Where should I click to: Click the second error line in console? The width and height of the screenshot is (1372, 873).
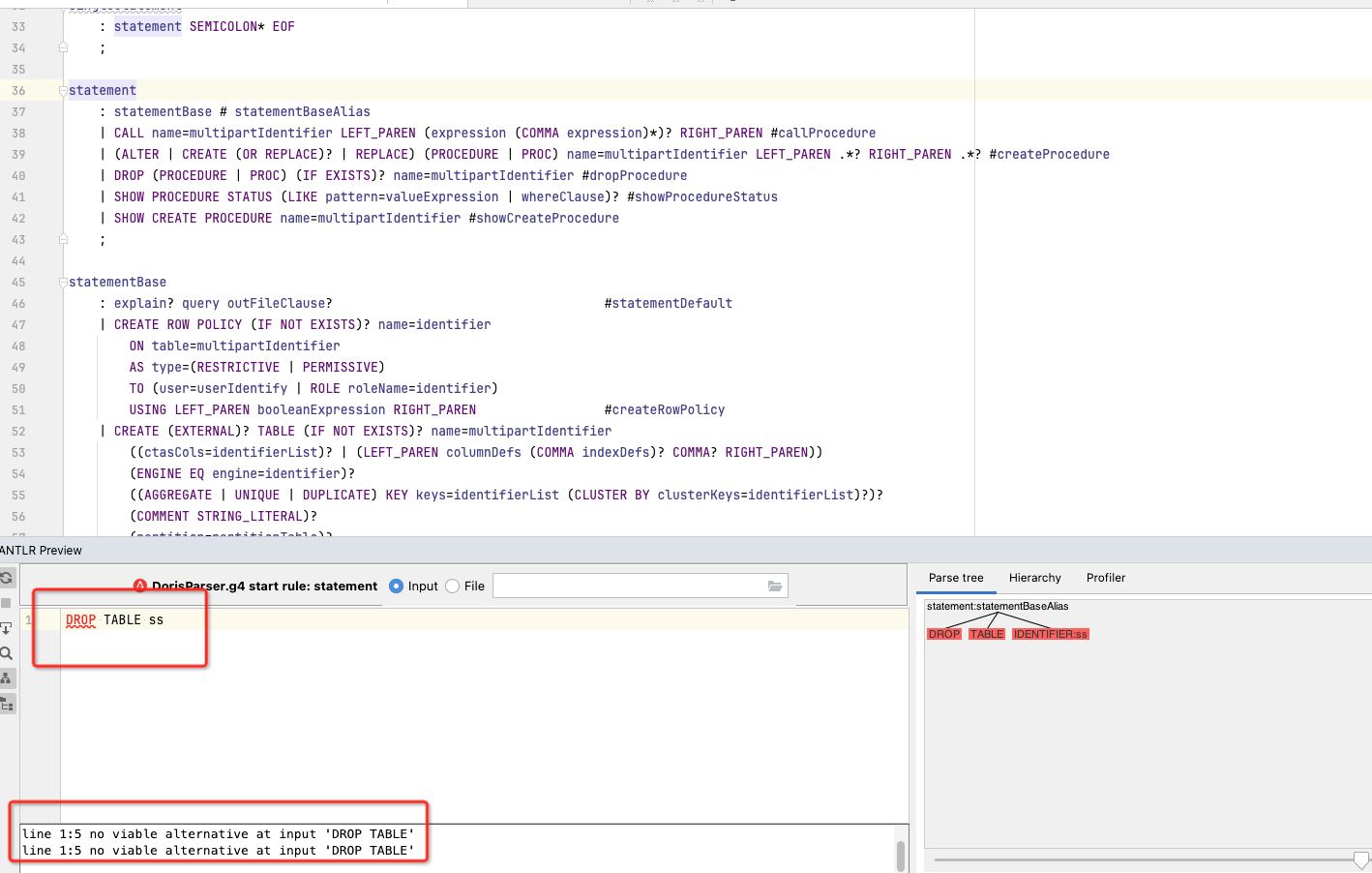219,851
